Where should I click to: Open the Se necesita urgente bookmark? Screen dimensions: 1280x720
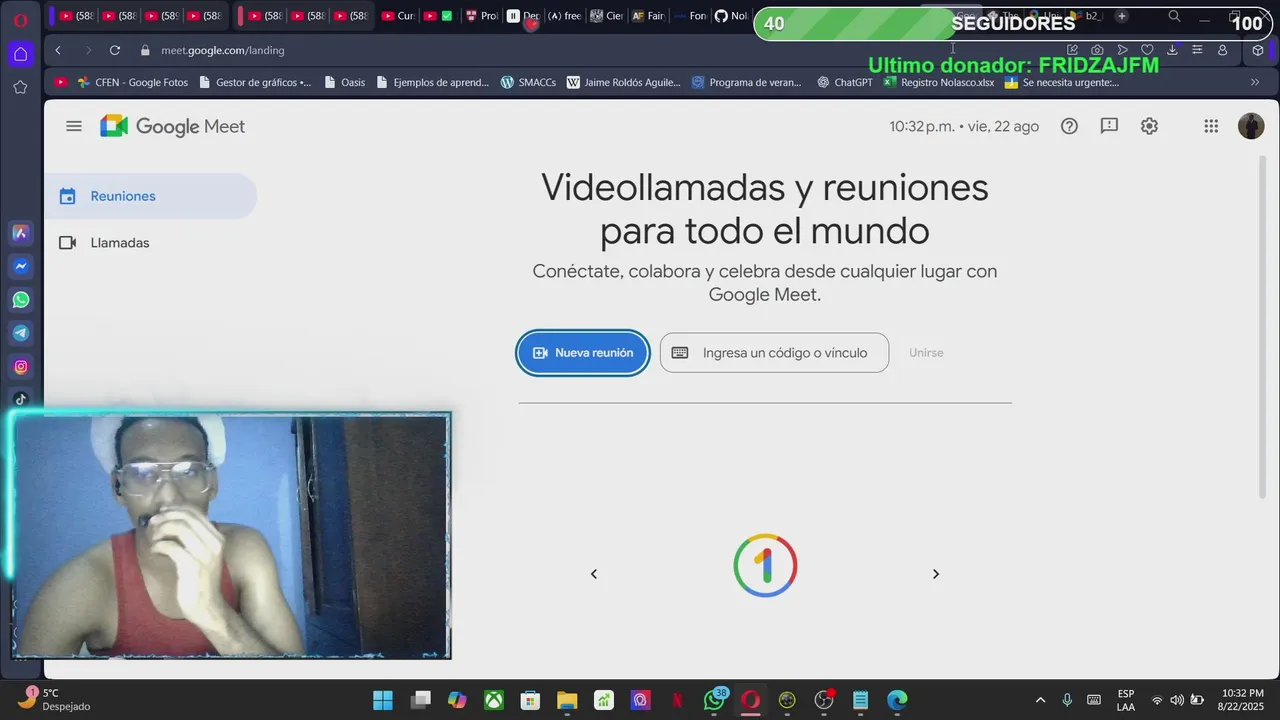click(x=1062, y=82)
